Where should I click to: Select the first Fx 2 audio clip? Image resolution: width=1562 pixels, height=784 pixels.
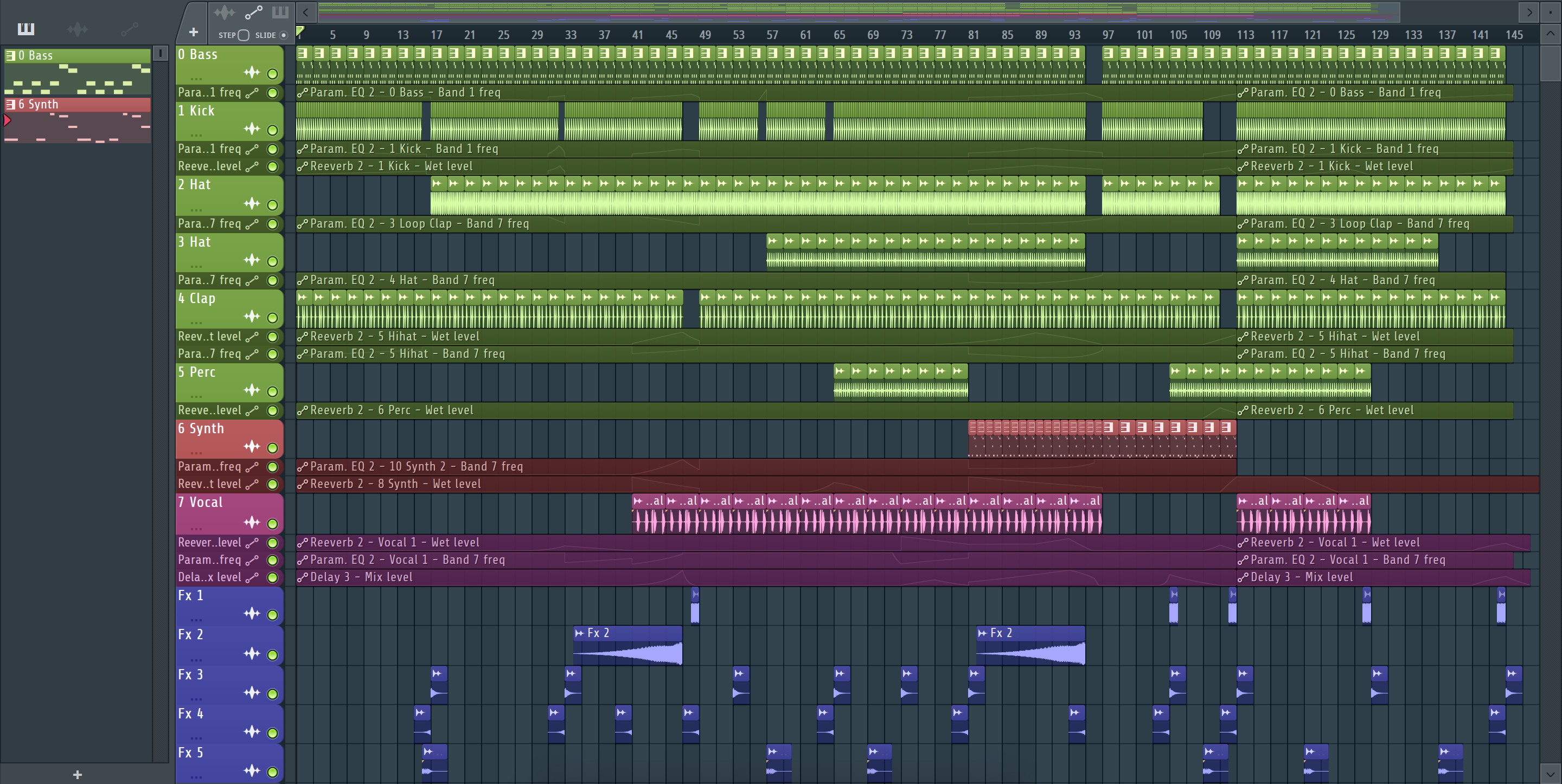[628, 645]
